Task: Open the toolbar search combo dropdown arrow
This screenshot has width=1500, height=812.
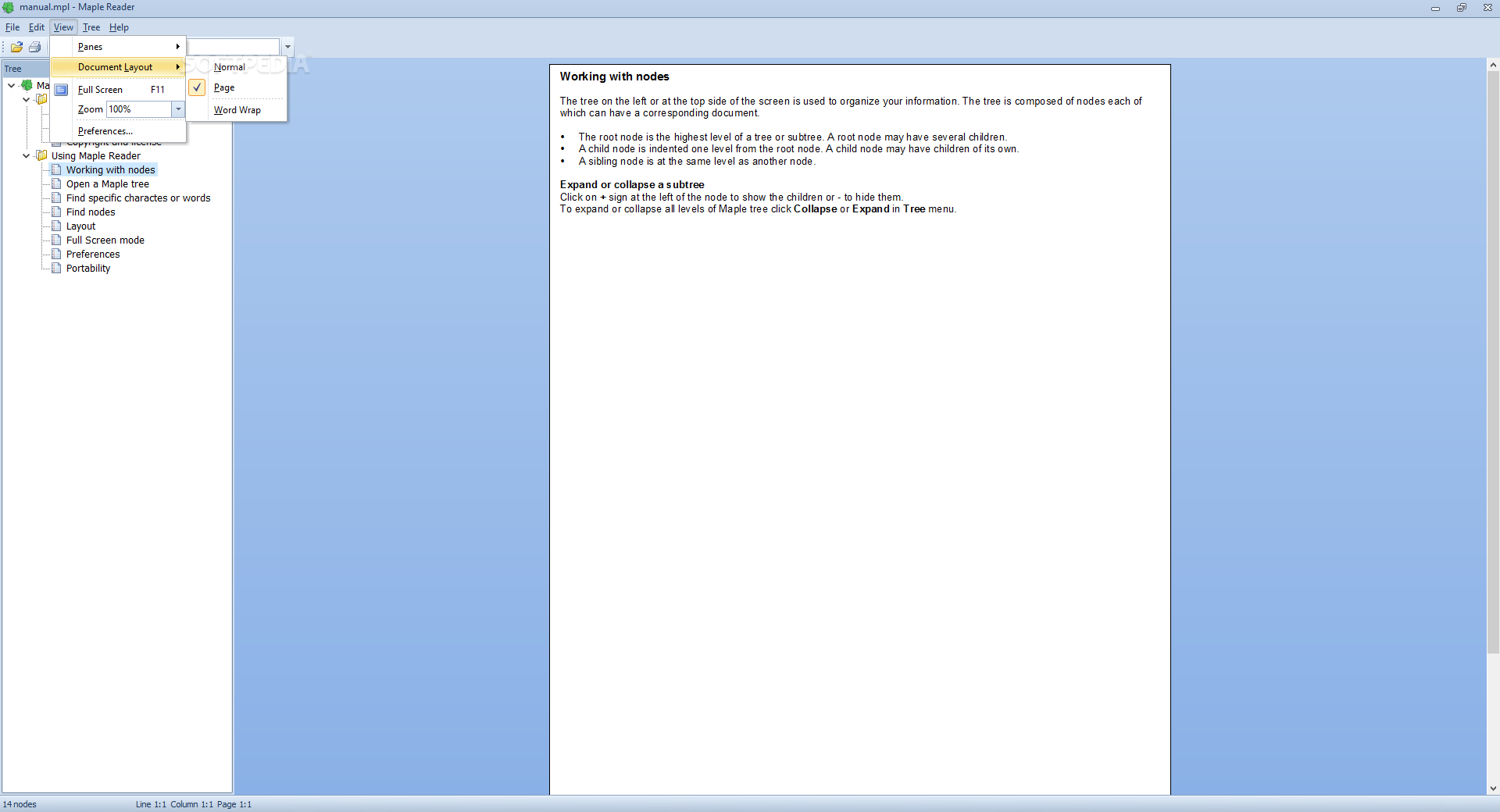Action: click(287, 47)
